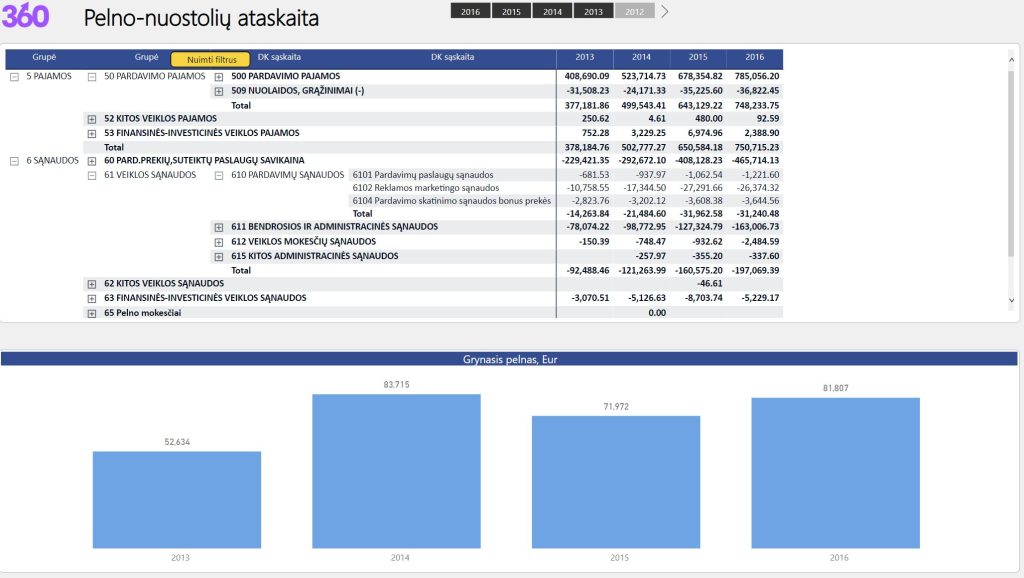Click the 2014 bar in Grynasis pelnas chart
Viewport: 1024px width, 578px height.
pos(396,470)
